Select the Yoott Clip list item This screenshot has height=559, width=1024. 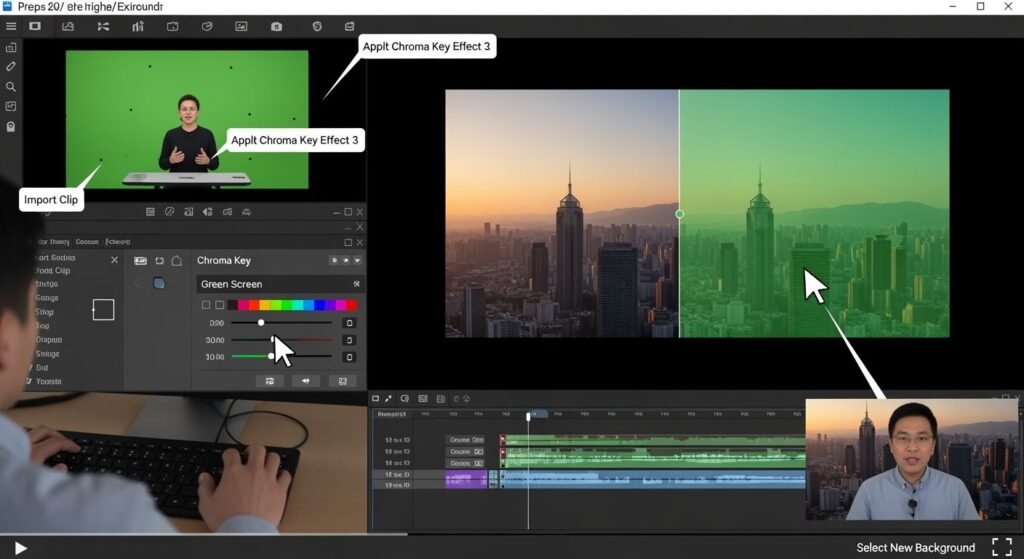[x=53, y=270]
